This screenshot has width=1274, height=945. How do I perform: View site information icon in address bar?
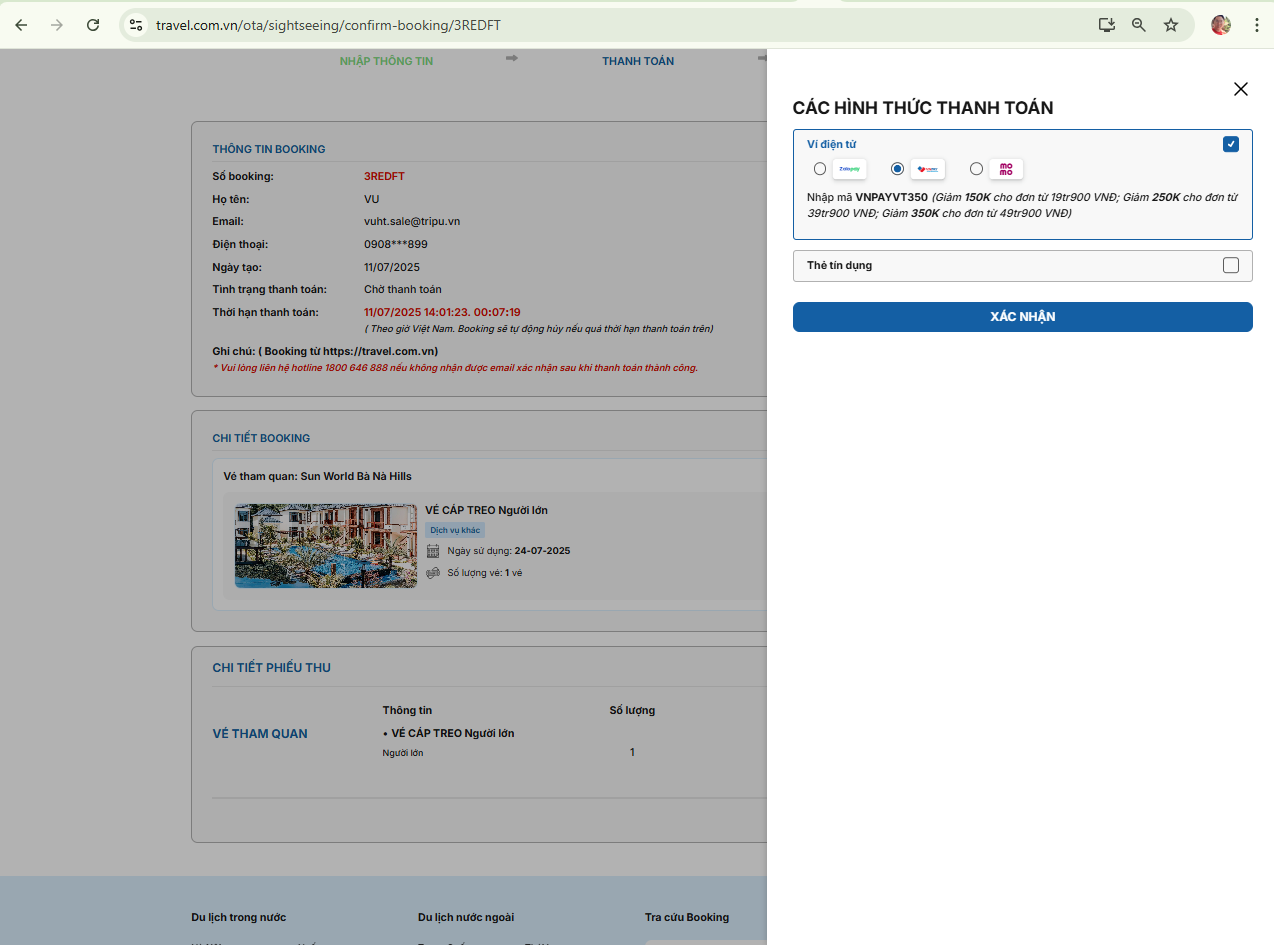[137, 25]
